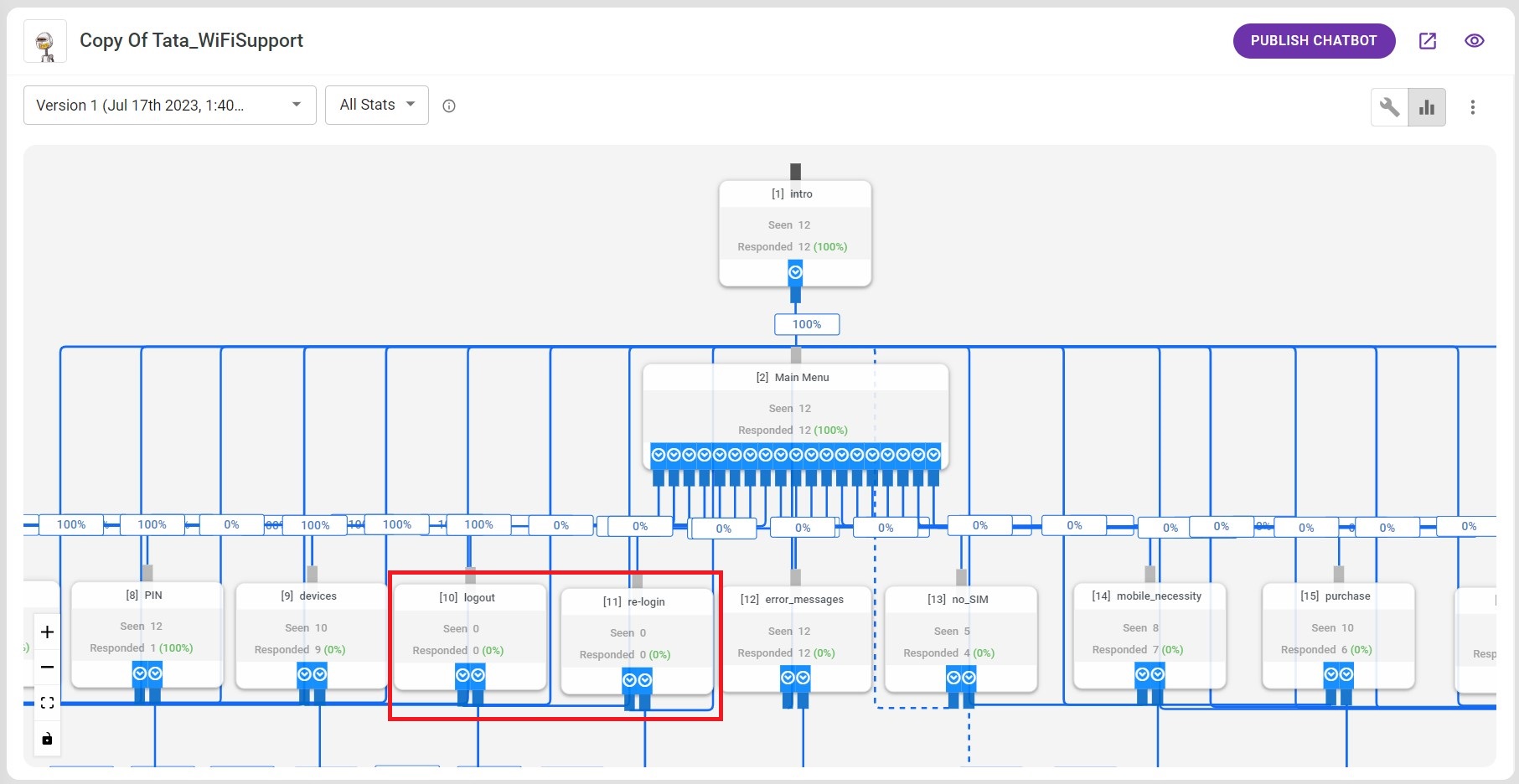Click Responded 9 (0%) in devices node
Screen dimensions: 1519x784
(300, 649)
